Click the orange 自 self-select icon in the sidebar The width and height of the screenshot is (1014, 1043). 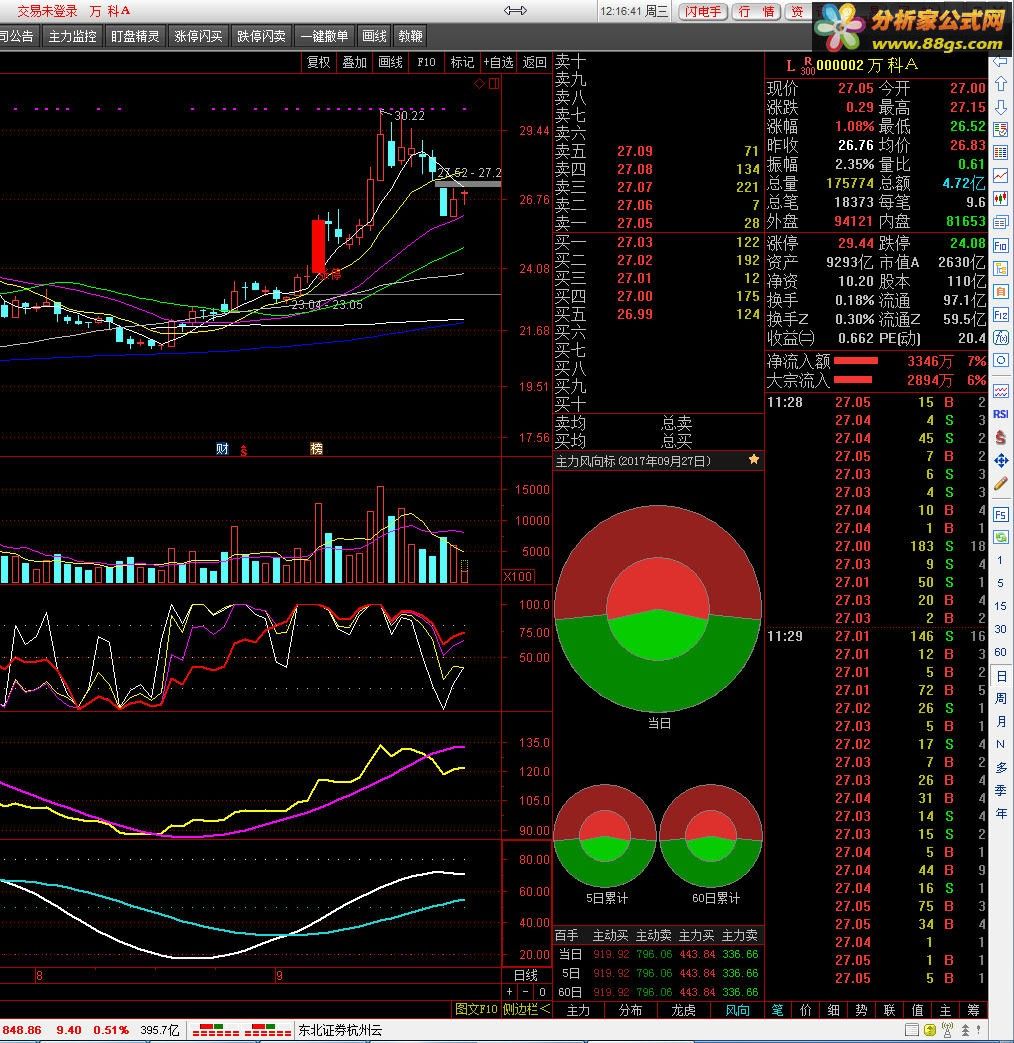click(1001, 291)
